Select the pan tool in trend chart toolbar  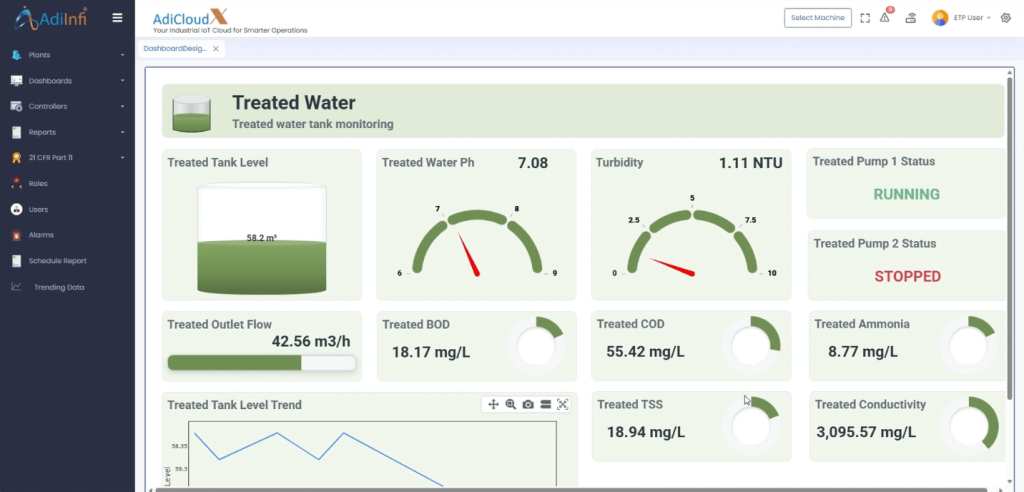[x=494, y=404]
